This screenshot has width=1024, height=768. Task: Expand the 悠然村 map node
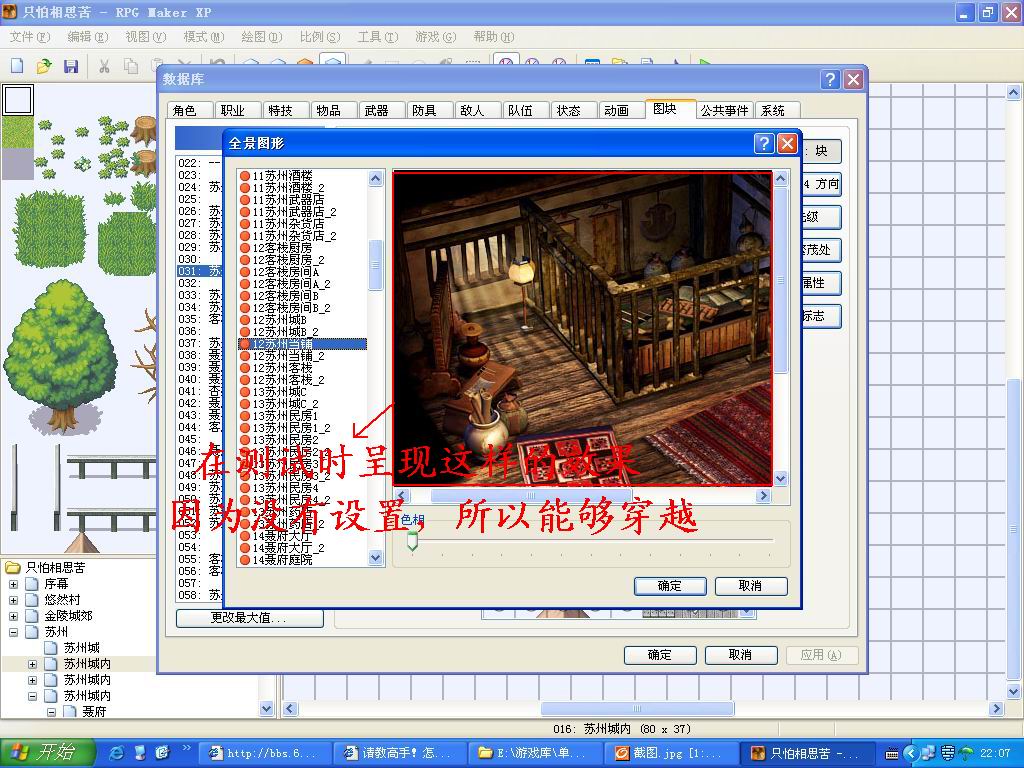pyautogui.click(x=13, y=600)
